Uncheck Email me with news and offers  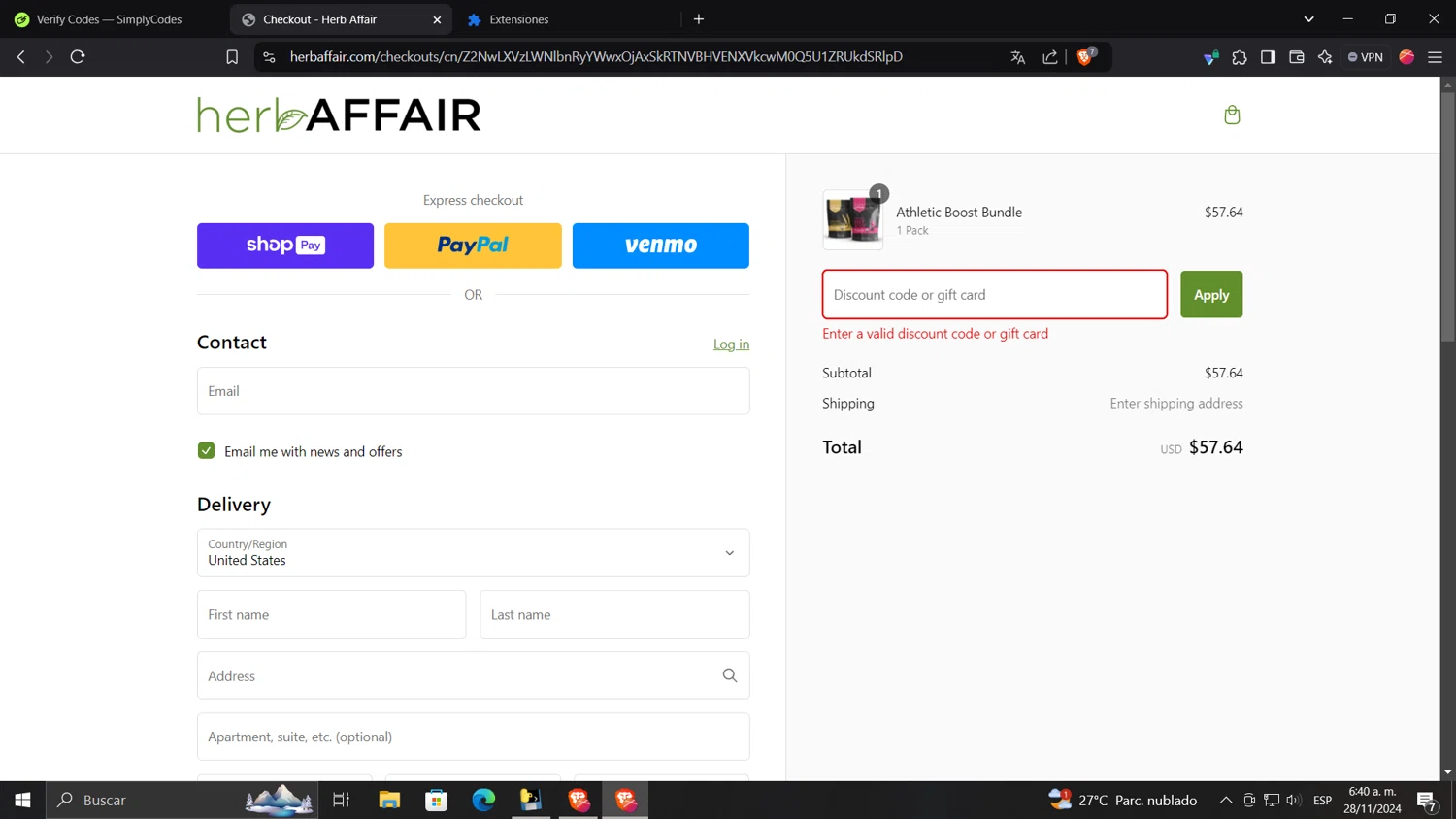click(x=206, y=451)
